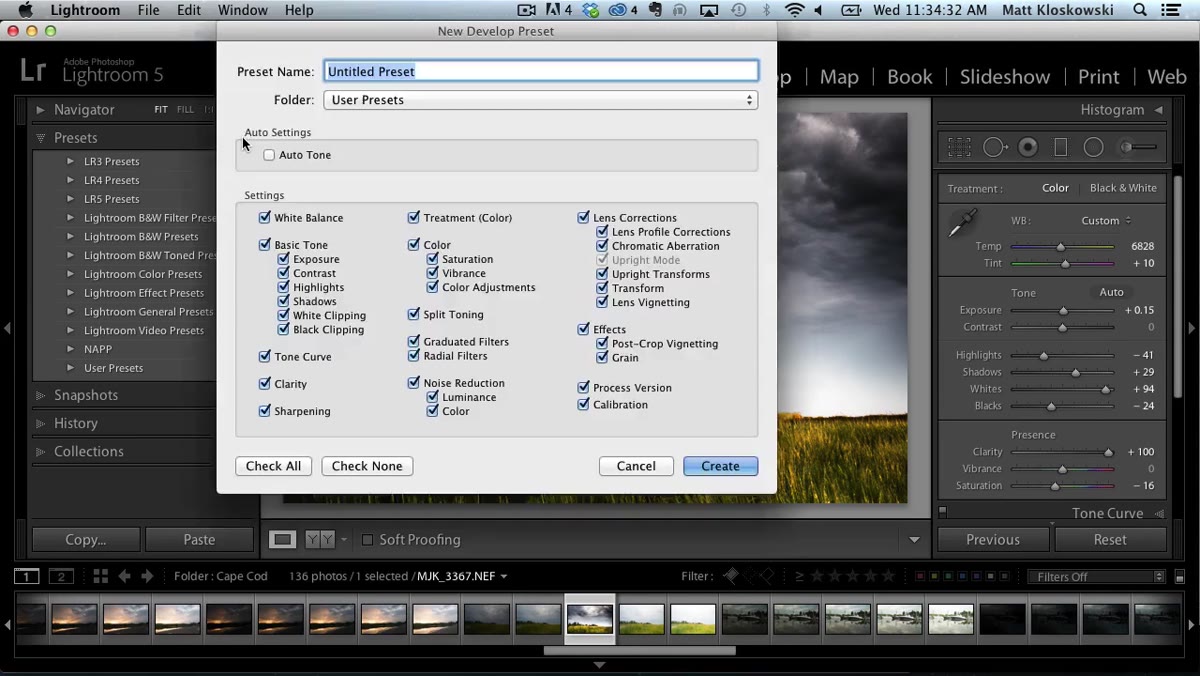Enable the Auto Tone checkbox
Viewport: 1200px width, 676px height.
pyautogui.click(x=269, y=155)
